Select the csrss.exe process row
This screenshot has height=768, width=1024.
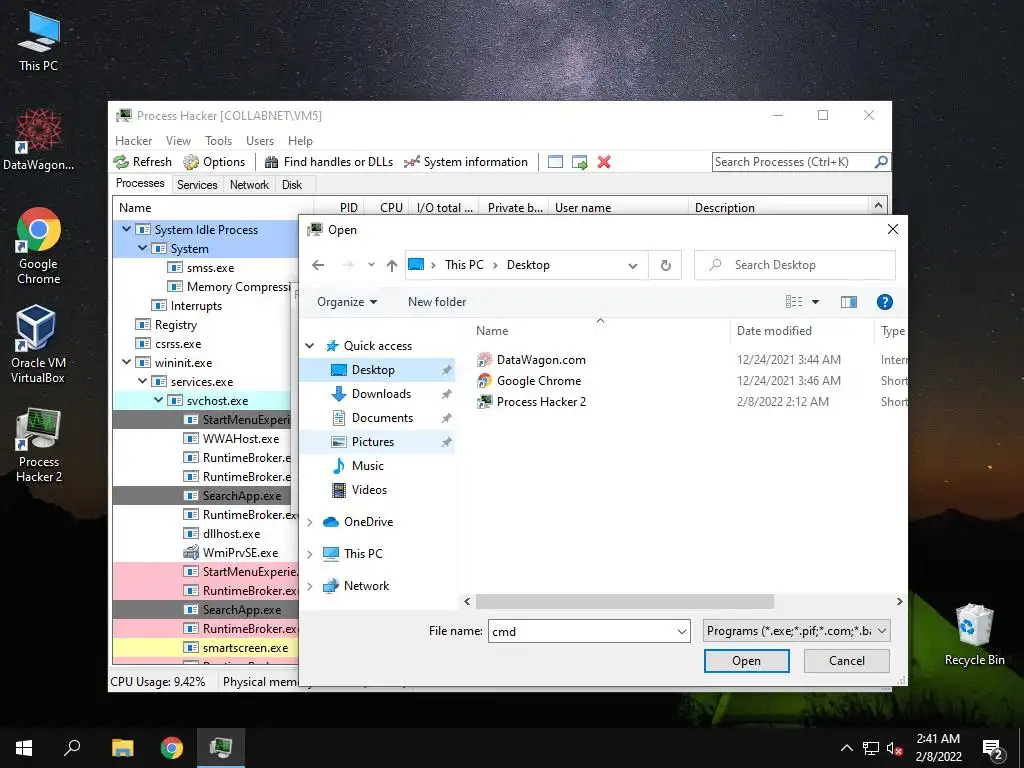tap(205, 344)
